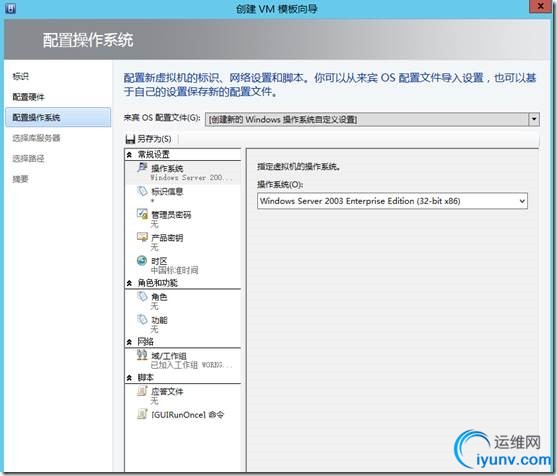The height and width of the screenshot is (476, 557).
Task: Go to the 摘要 wizard step
Action: pos(20,179)
